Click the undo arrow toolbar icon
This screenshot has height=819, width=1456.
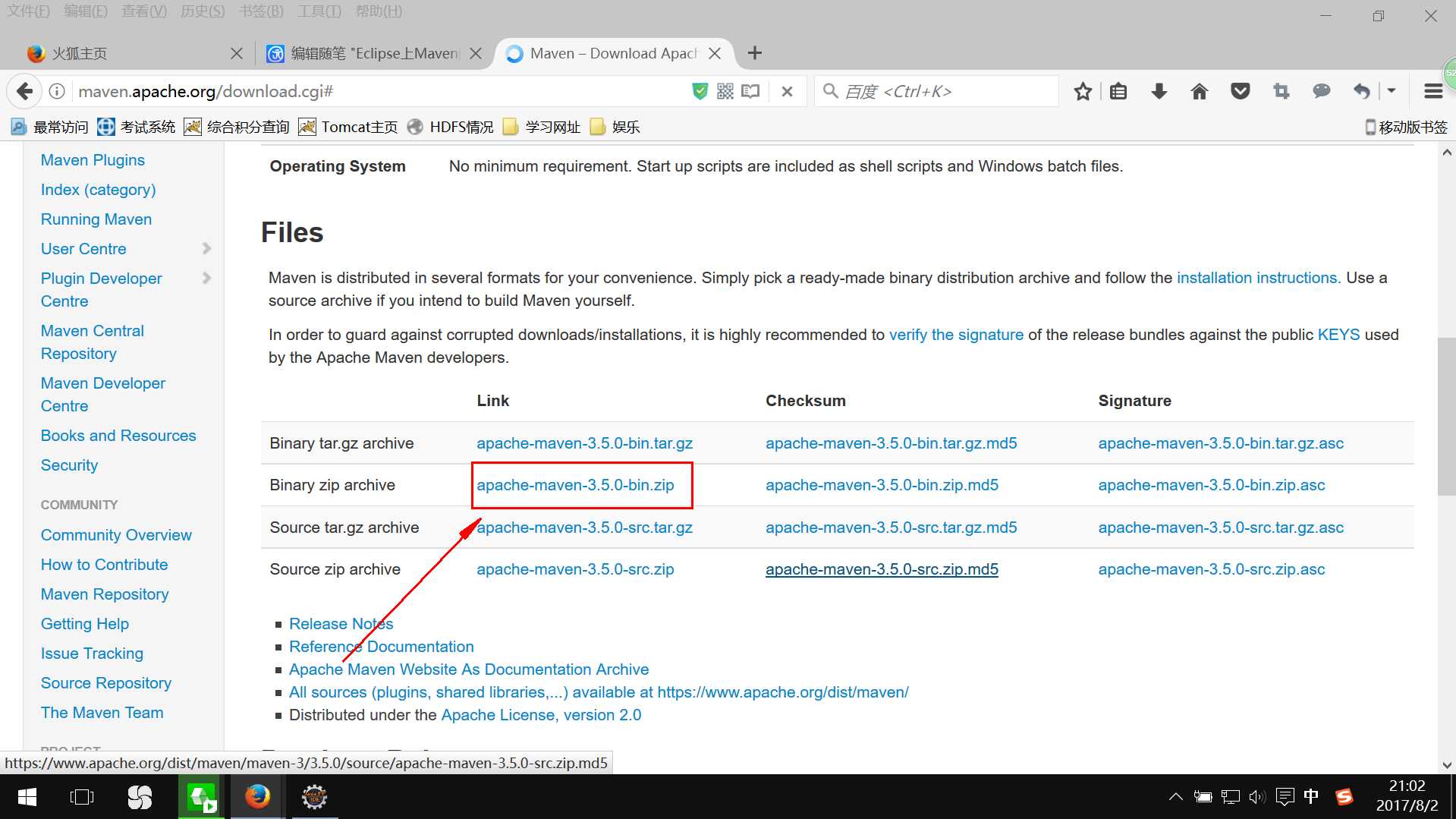click(x=1362, y=92)
